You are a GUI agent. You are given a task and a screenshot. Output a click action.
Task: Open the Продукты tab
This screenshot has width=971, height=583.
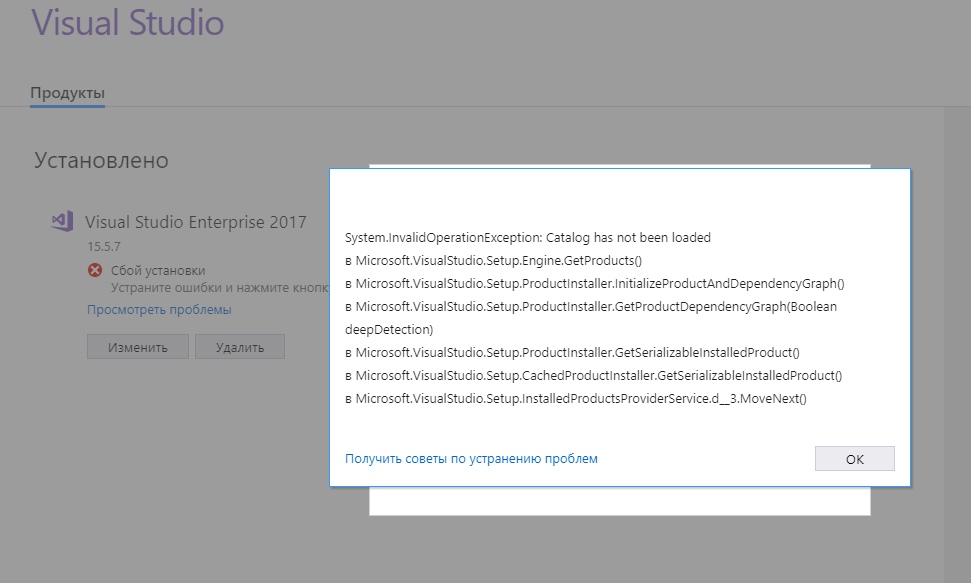coord(67,93)
